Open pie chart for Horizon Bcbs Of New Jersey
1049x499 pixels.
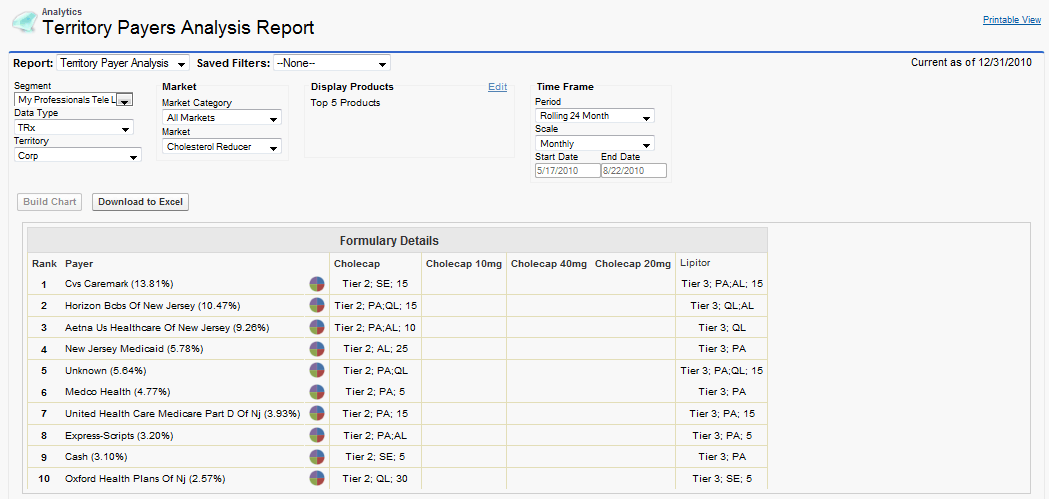[317, 305]
